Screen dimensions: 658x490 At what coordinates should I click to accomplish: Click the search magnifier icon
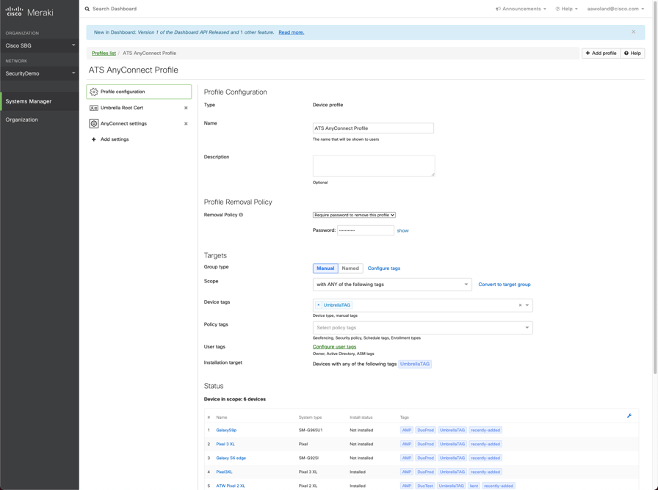click(88, 9)
